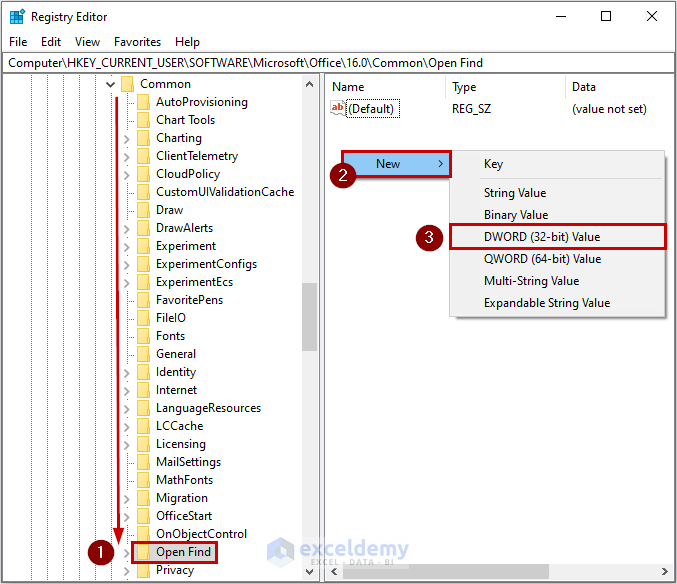Click the Draw folder icon
Image resolution: width=677 pixels, height=584 pixels.
[x=143, y=210]
